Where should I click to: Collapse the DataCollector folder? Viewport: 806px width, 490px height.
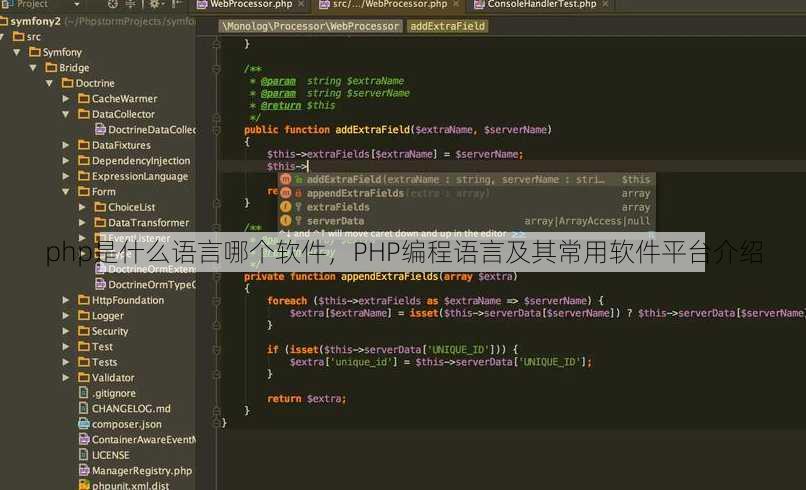[66, 114]
